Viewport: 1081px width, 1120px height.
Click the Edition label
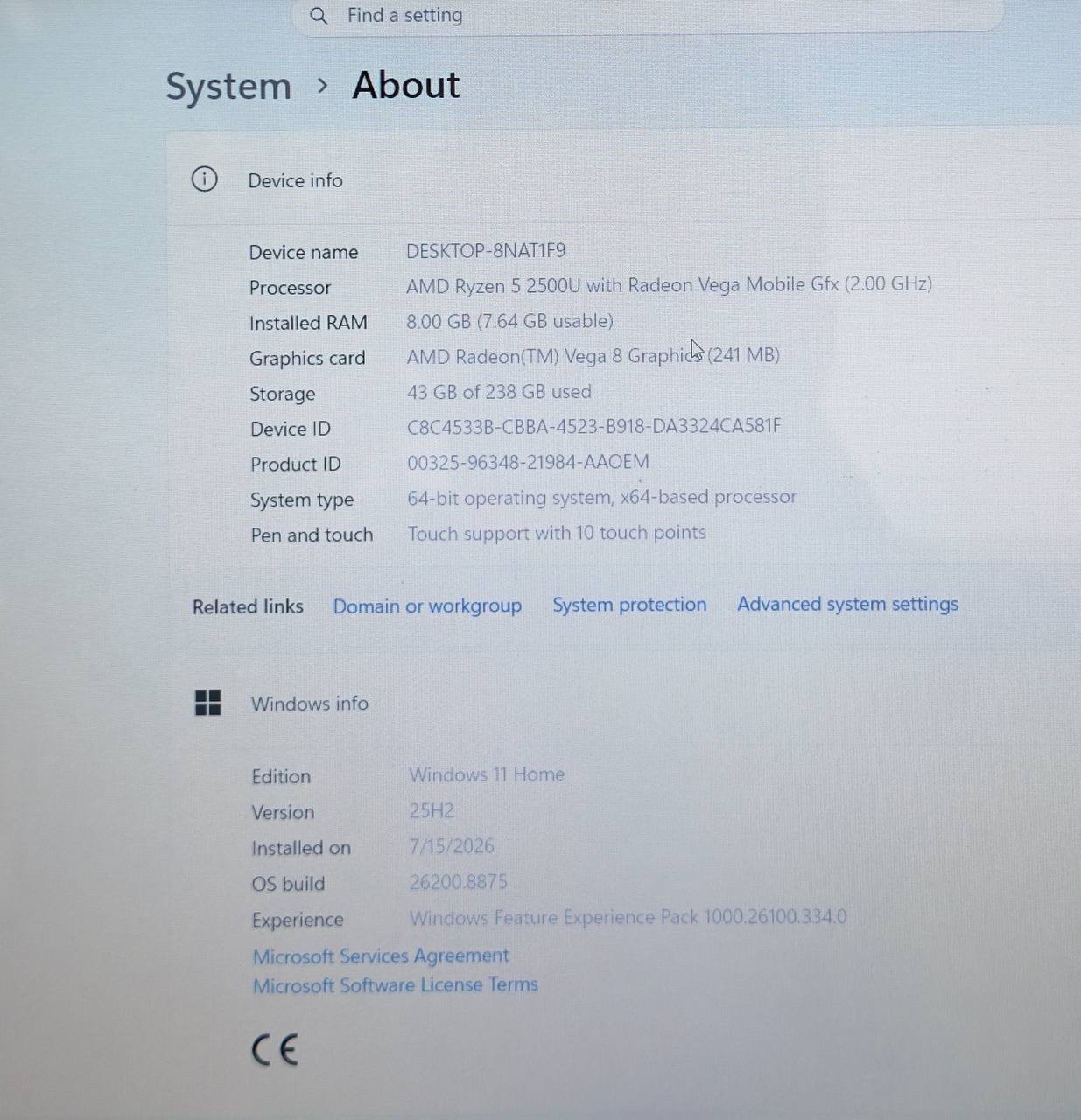281,777
